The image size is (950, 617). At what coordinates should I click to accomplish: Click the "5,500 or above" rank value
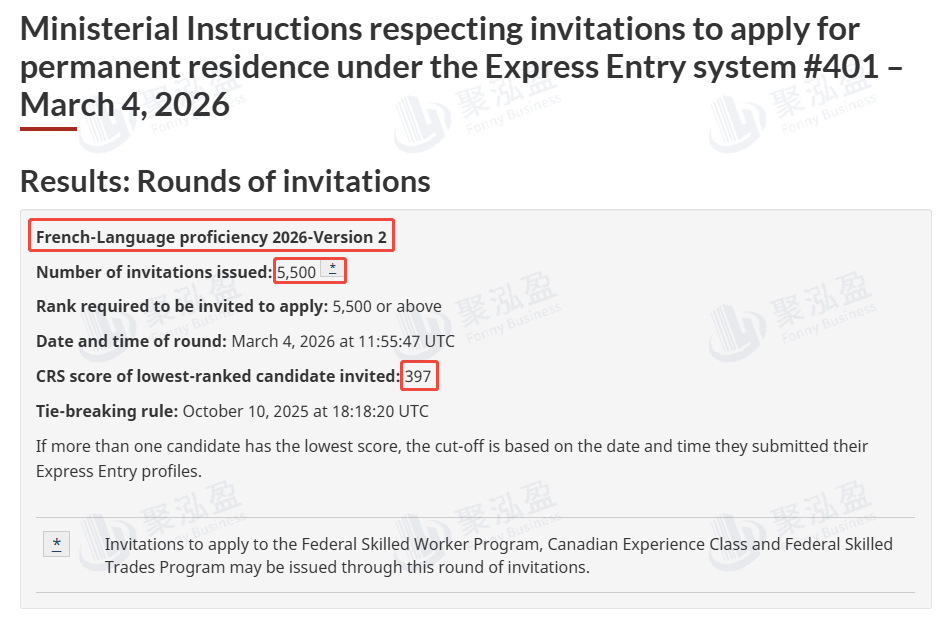point(387,306)
